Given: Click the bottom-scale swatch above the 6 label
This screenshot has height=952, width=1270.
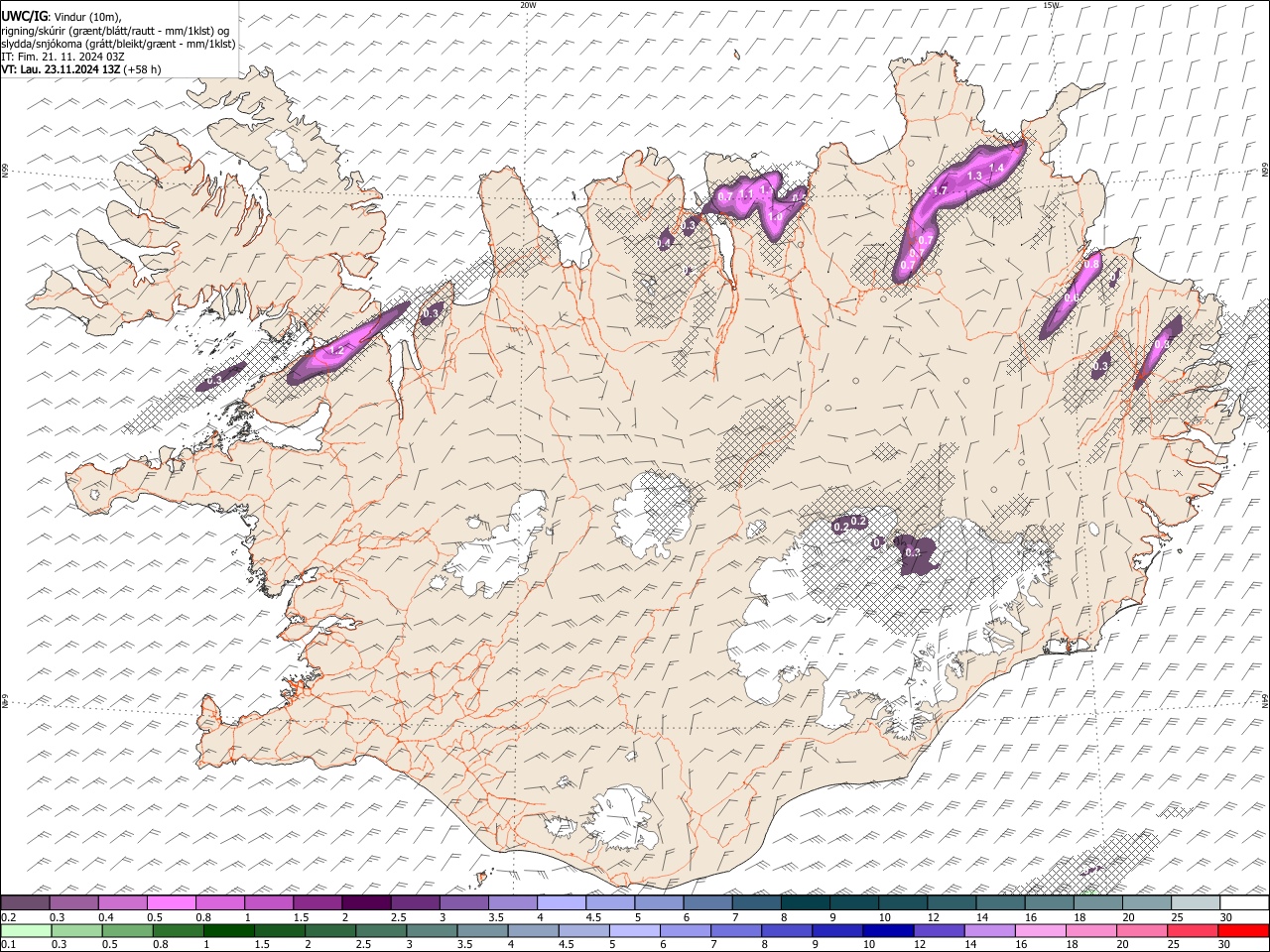Looking at the screenshot, I should pyautogui.click(x=685, y=930).
